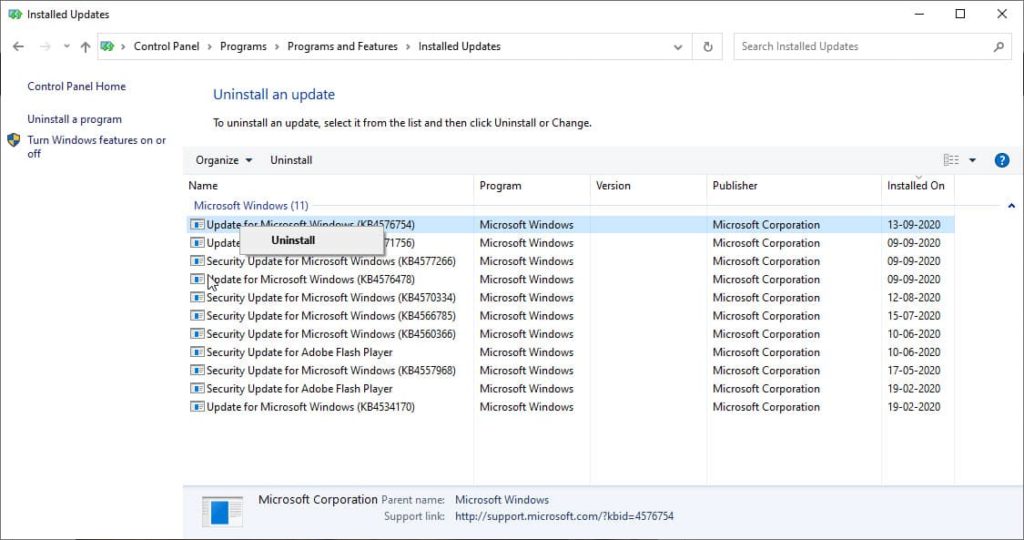
Task: Open help with the question mark icon
Action: click(1002, 160)
